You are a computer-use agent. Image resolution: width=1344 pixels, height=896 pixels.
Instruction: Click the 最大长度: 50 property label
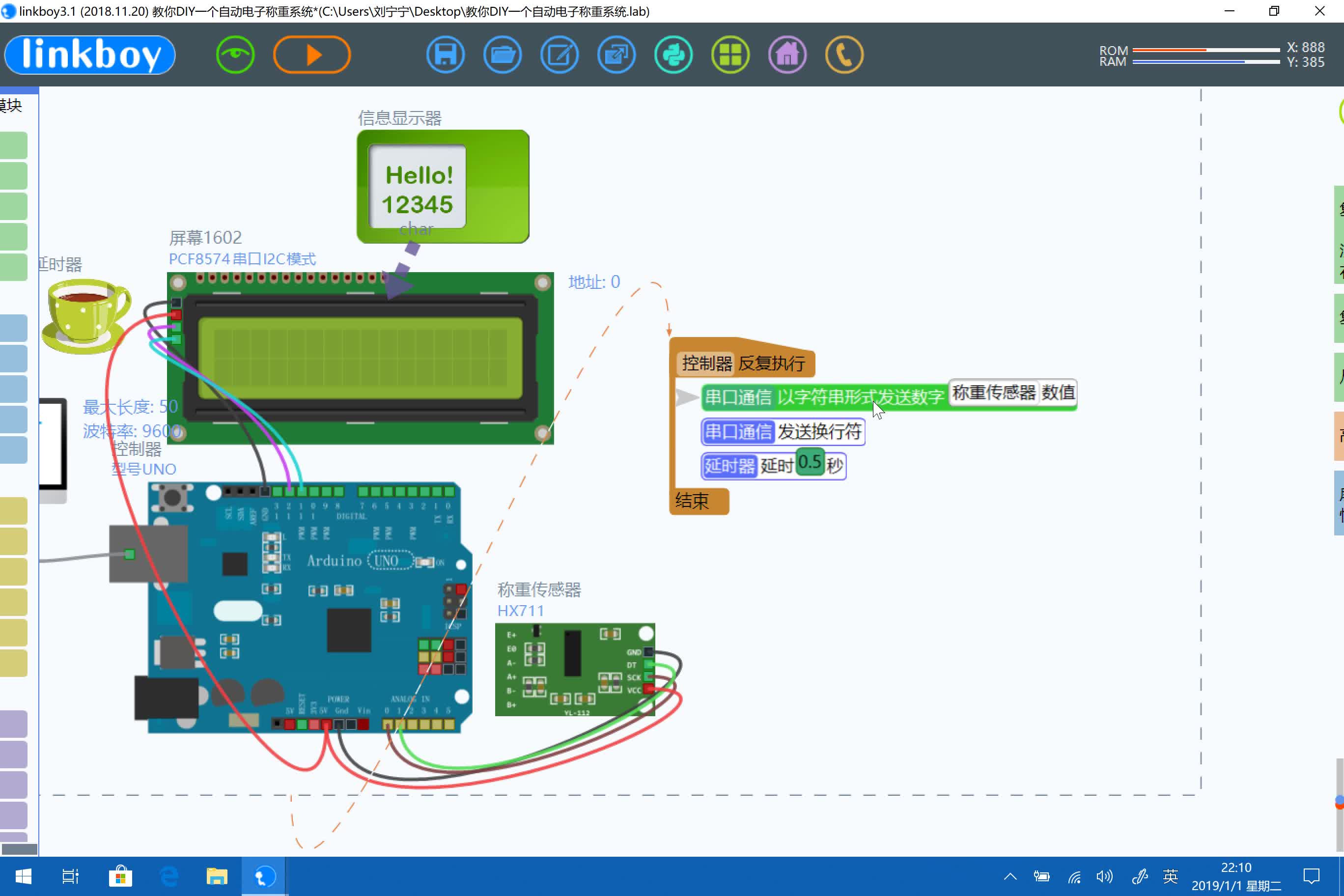pos(130,407)
